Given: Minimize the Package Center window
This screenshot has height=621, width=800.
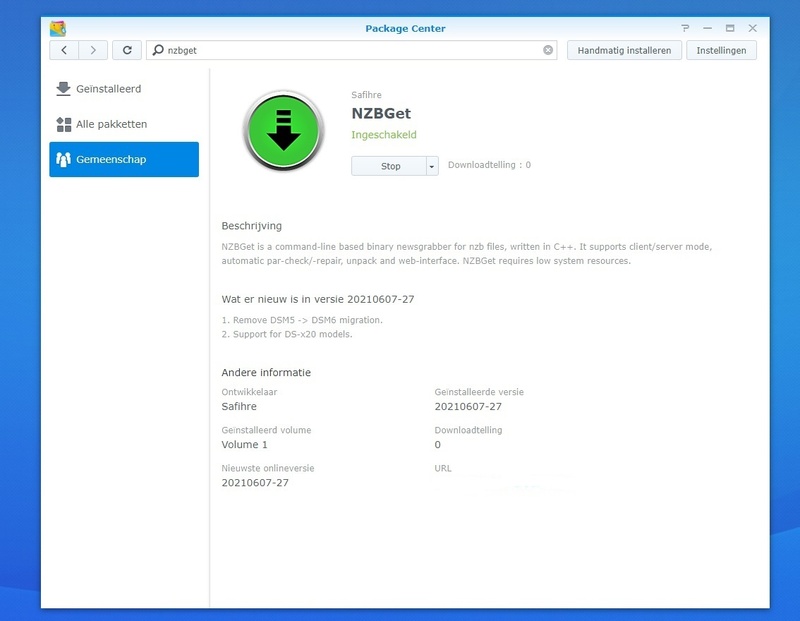Looking at the screenshot, I should 707,28.
